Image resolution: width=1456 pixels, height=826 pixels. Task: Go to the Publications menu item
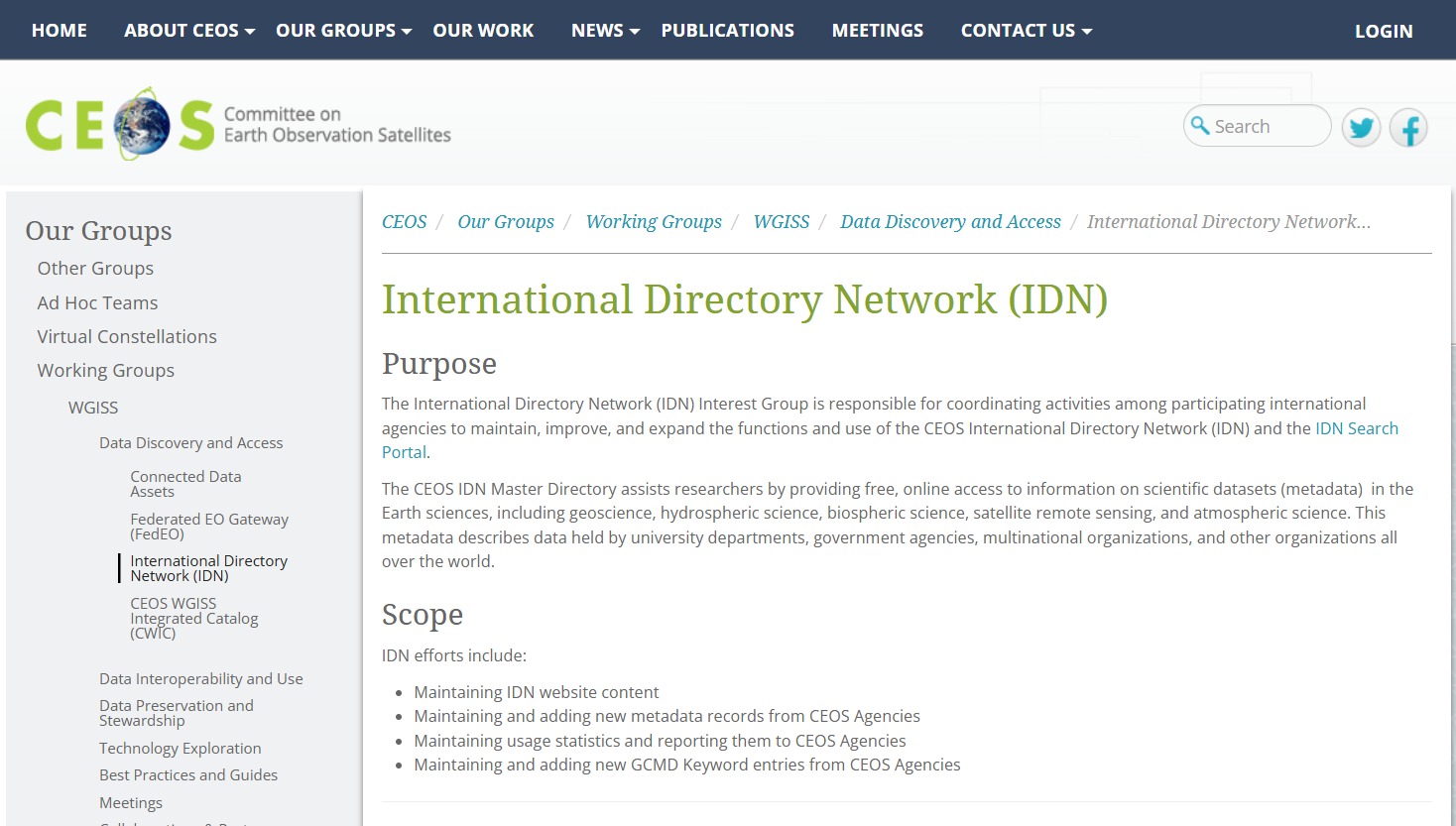tap(727, 31)
